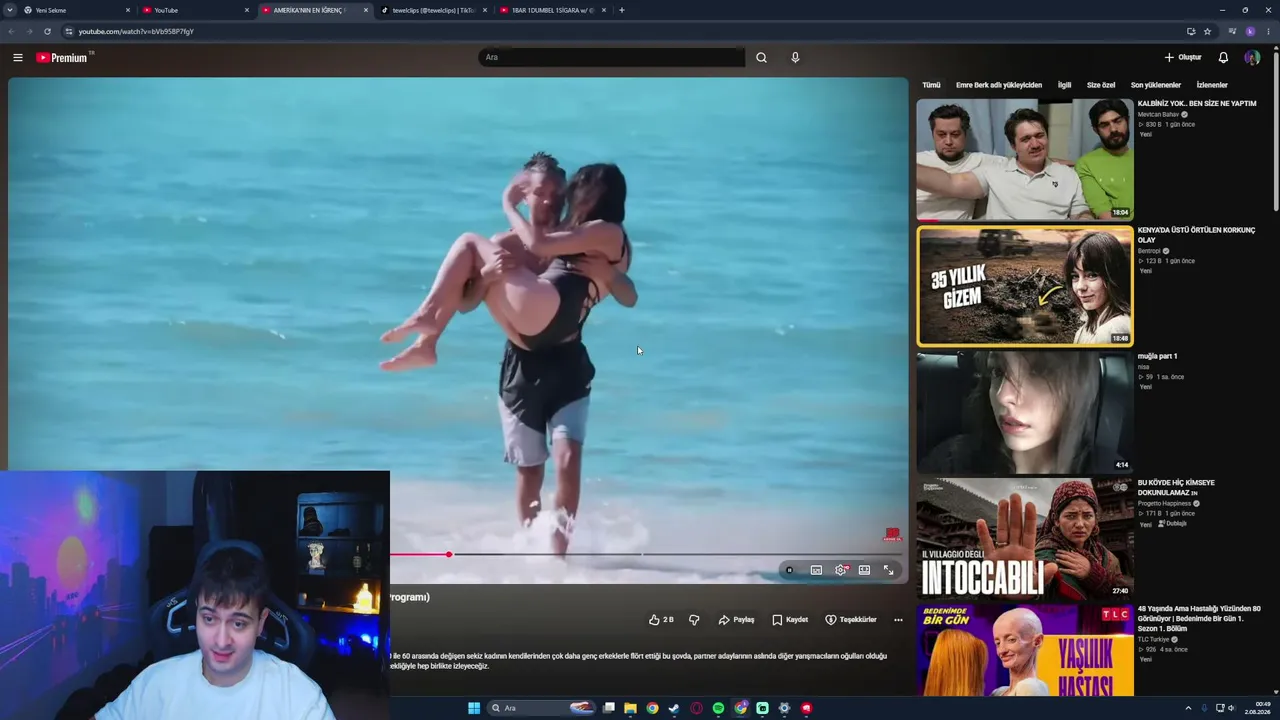Open the volume control in the system tray
This screenshot has height=720, width=1280.
click(1231, 708)
